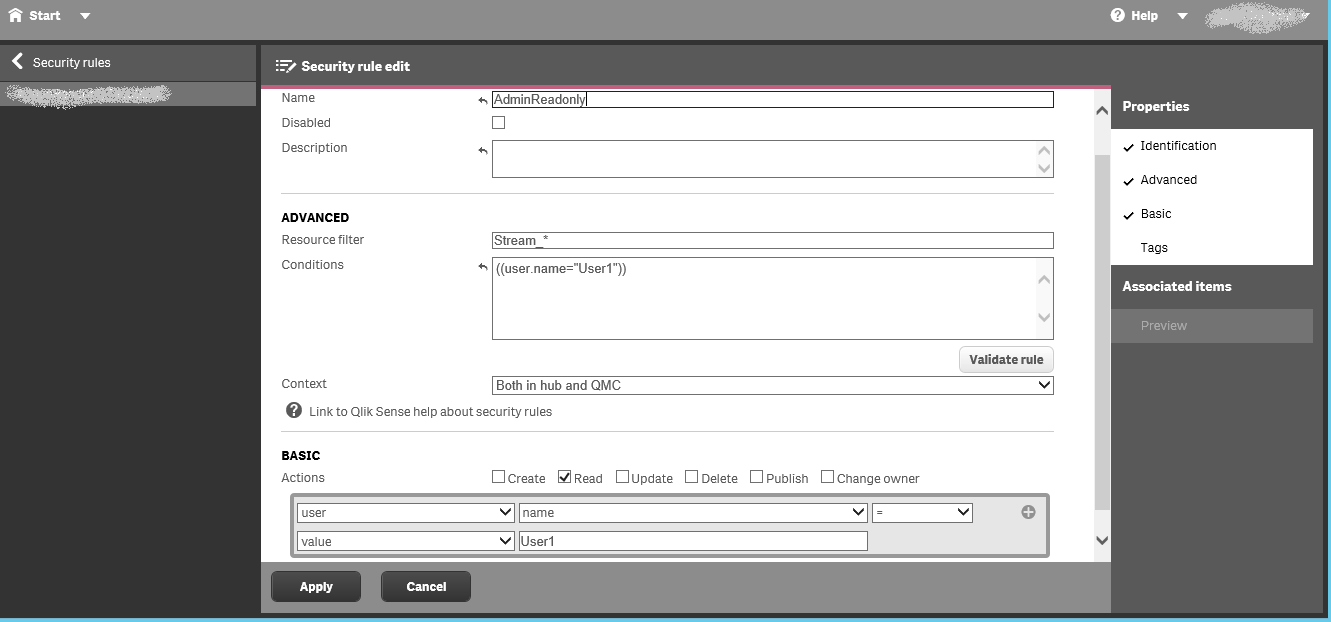Screen dimensions: 1331x622
Task: Click the Help question mark icon in header
Action: click(1118, 15)
